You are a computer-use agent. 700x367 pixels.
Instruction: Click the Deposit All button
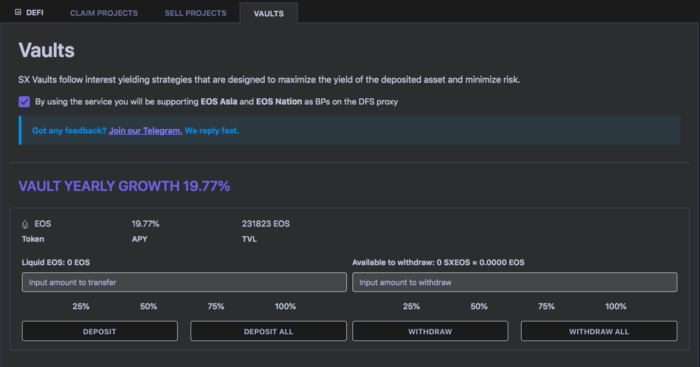click(268, 331)
